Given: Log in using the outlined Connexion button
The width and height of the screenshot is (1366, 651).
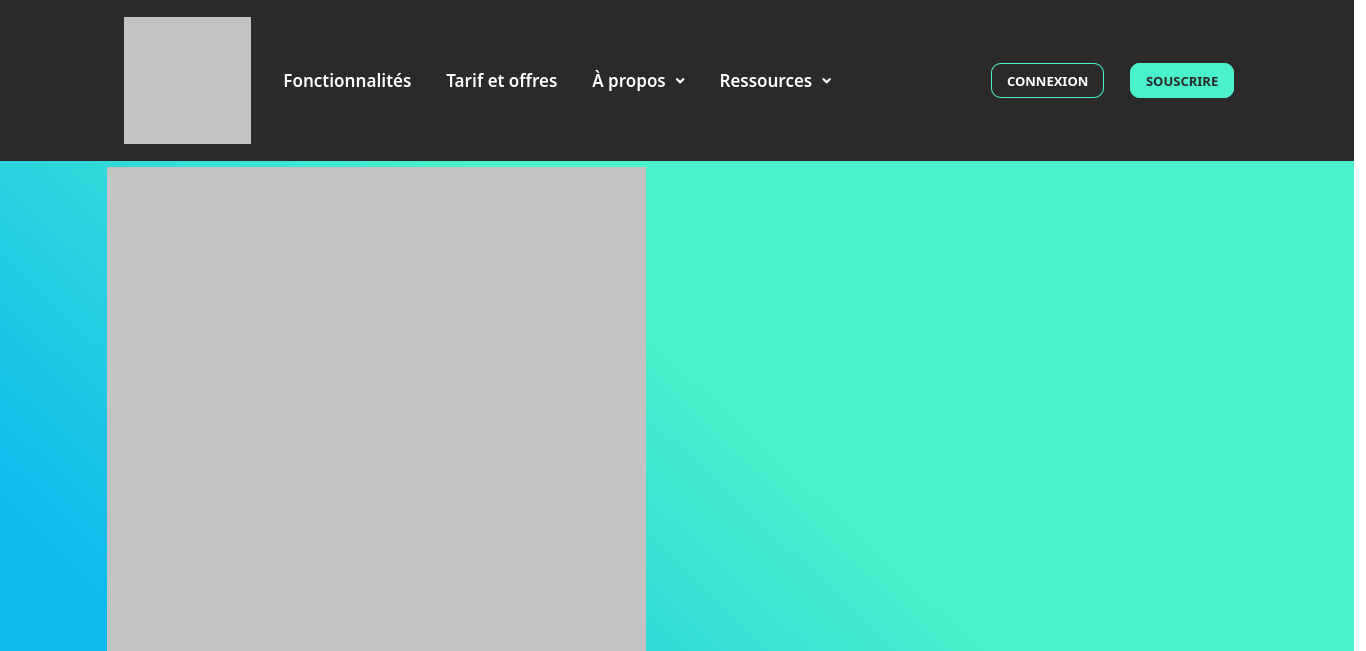Looking at the screenshot, I should point(1047,81).
